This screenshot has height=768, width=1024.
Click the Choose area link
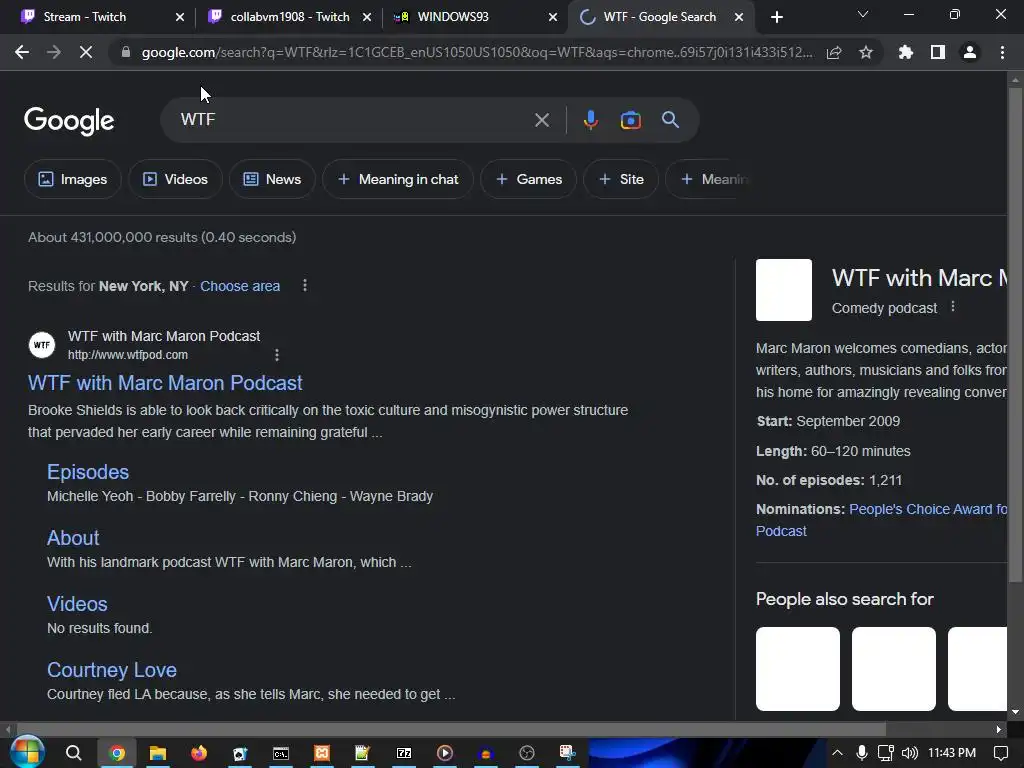(x=240, y=286)
